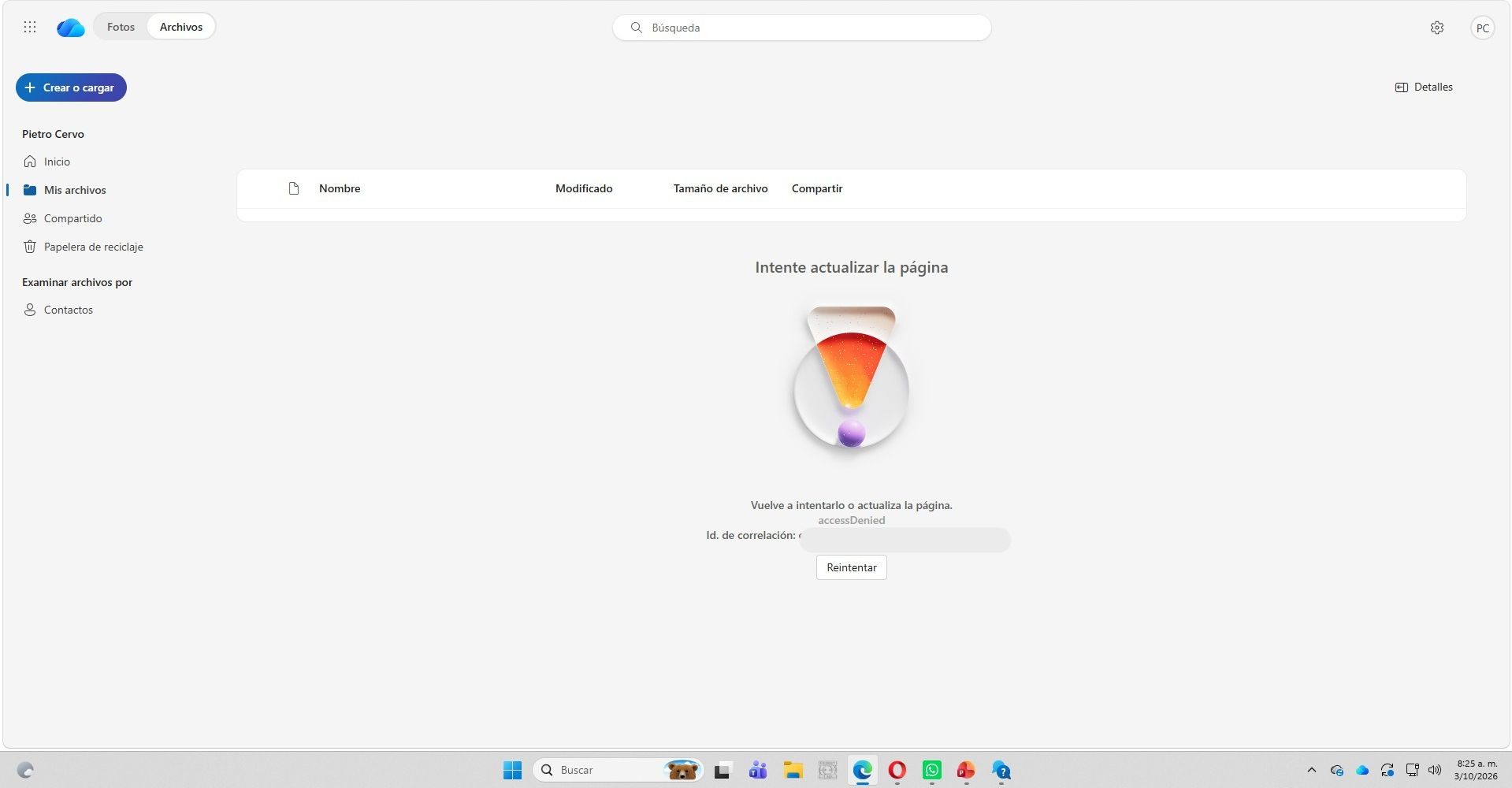Sort by the Modificado column header
This screenshot has width=1512, height=788.
[x=584, y=188]
